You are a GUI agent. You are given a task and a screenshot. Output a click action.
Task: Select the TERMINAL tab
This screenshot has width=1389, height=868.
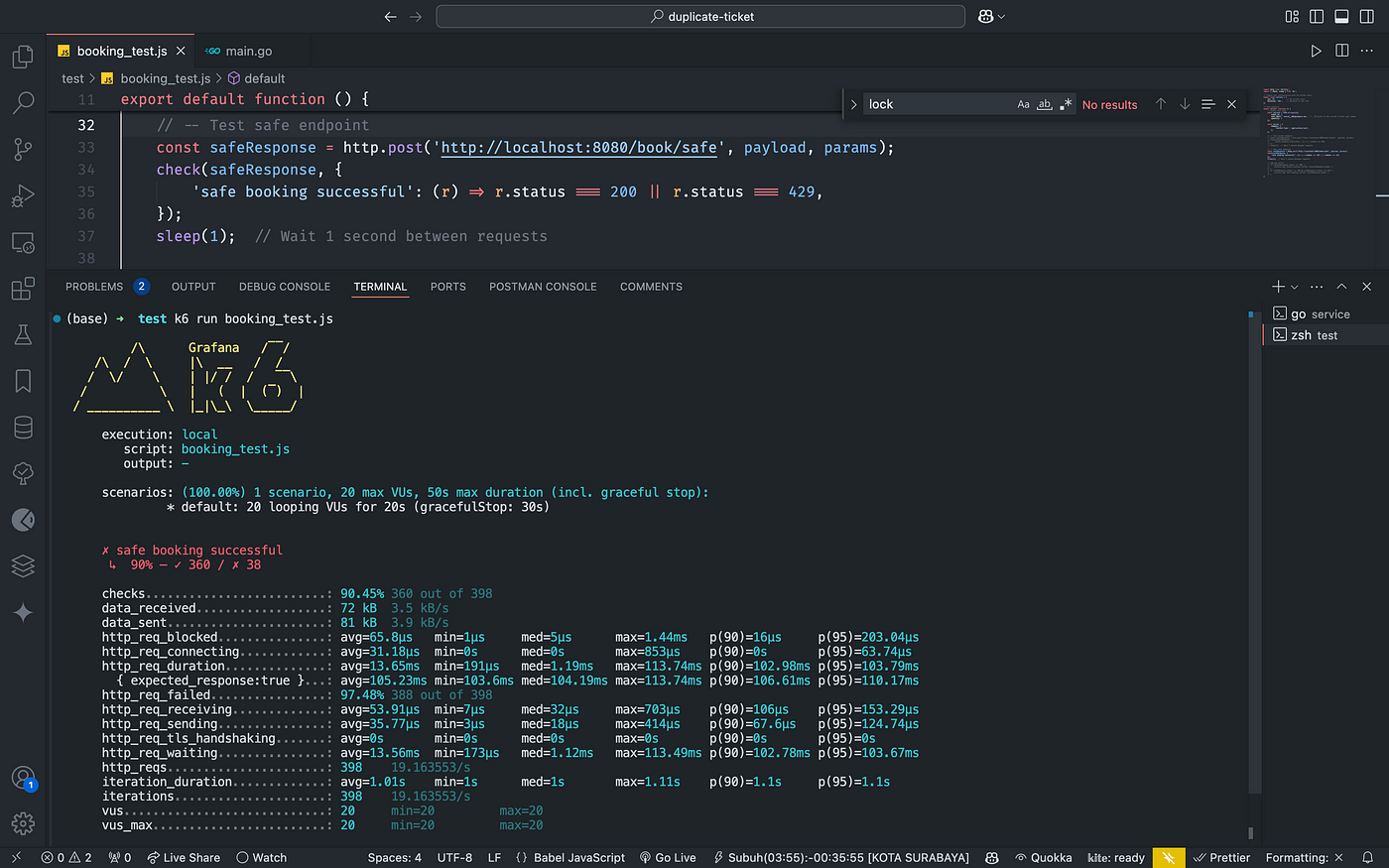pos(381,287)
